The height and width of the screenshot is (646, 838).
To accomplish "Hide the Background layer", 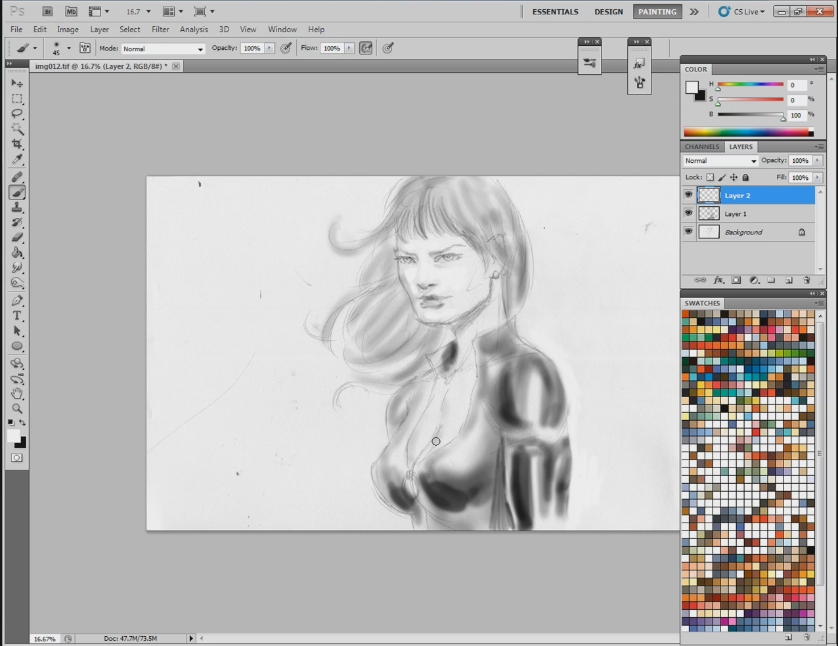I will pos(689,232).
